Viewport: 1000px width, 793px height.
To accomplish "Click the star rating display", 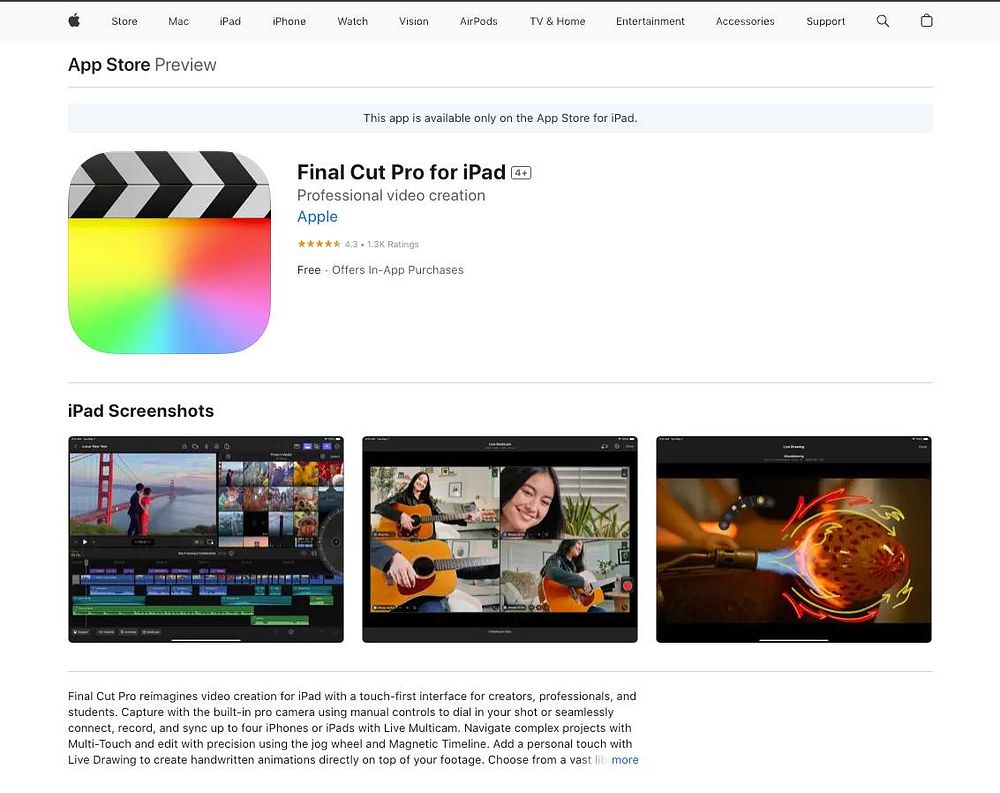I will 319,244.
